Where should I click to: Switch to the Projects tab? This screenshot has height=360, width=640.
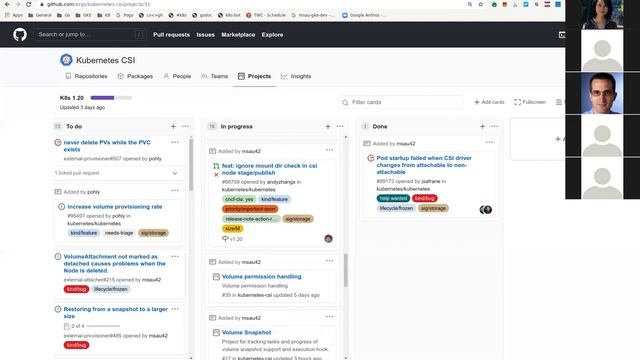(254, 76)
